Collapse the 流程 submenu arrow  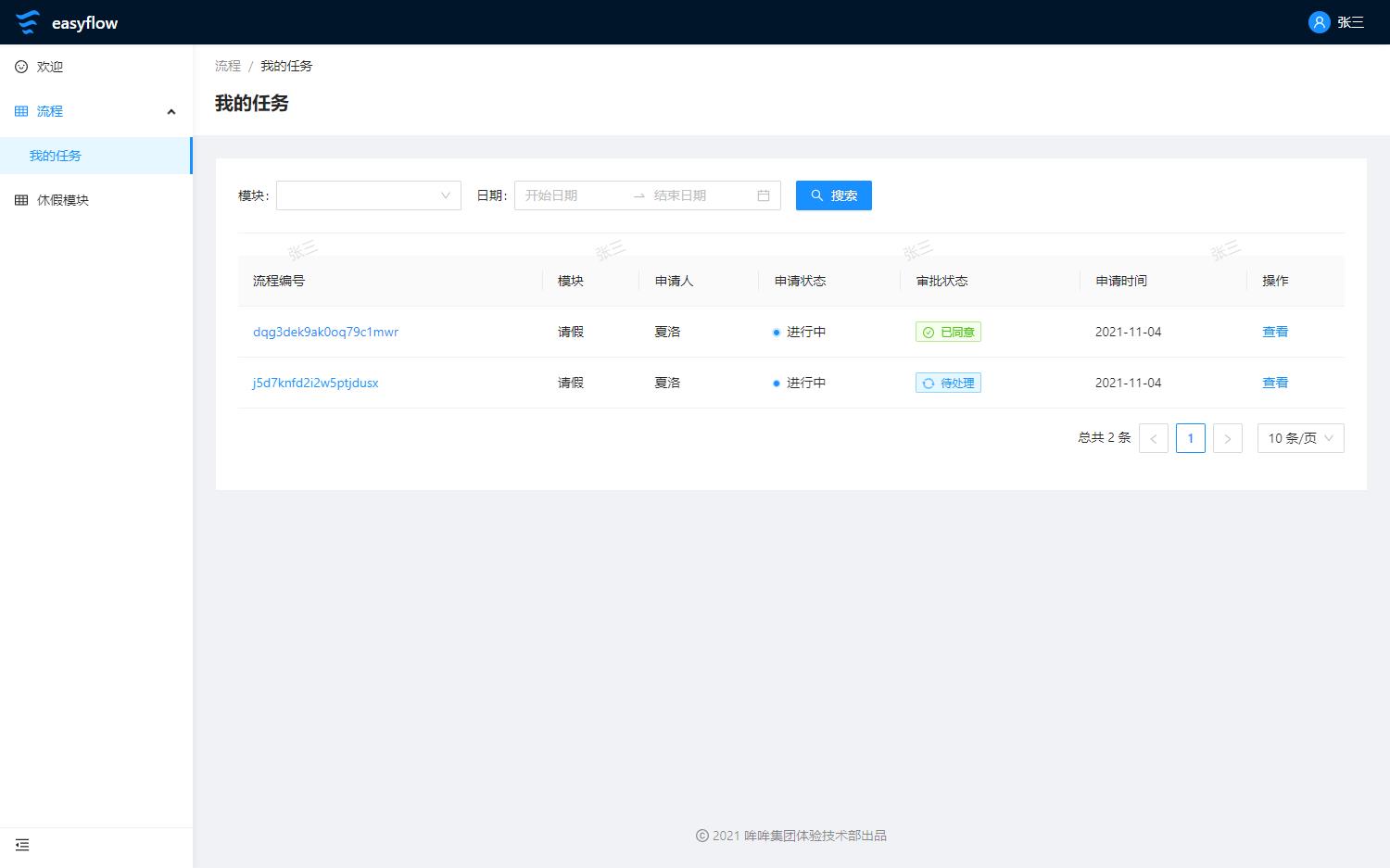[171, 112]
